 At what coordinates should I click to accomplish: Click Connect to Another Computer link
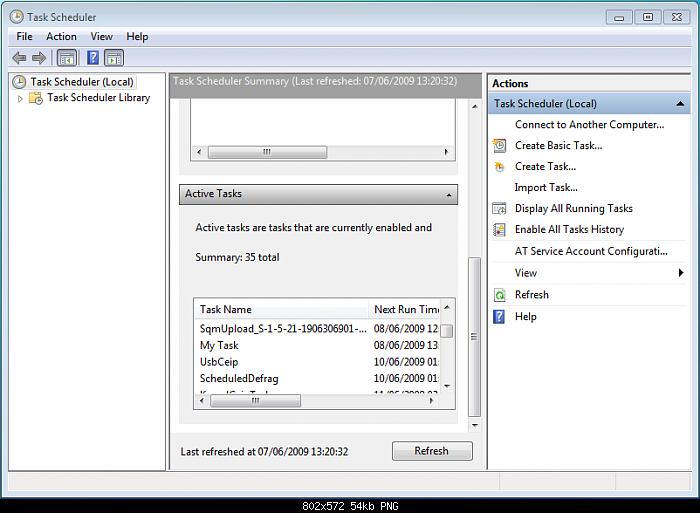pyautogui.click(x=589, y=125)
